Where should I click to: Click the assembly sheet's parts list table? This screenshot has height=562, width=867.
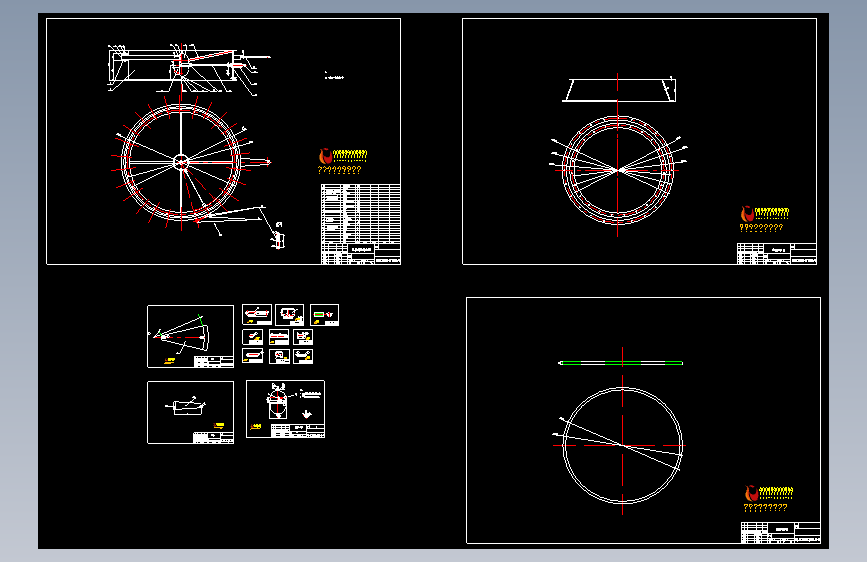point(361,214)
